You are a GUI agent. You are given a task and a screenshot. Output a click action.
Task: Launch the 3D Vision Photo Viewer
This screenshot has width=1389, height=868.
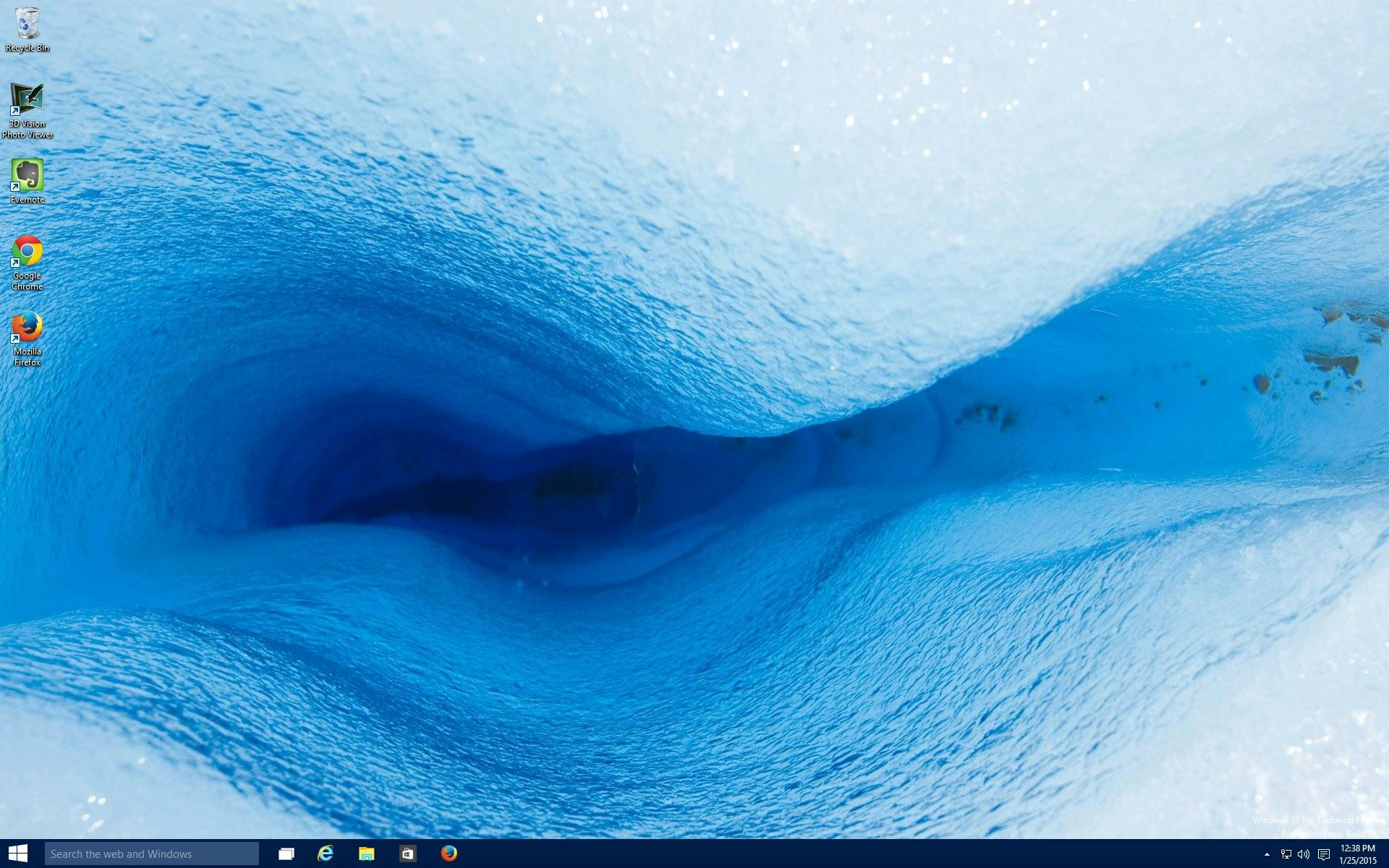click(27, 98)
